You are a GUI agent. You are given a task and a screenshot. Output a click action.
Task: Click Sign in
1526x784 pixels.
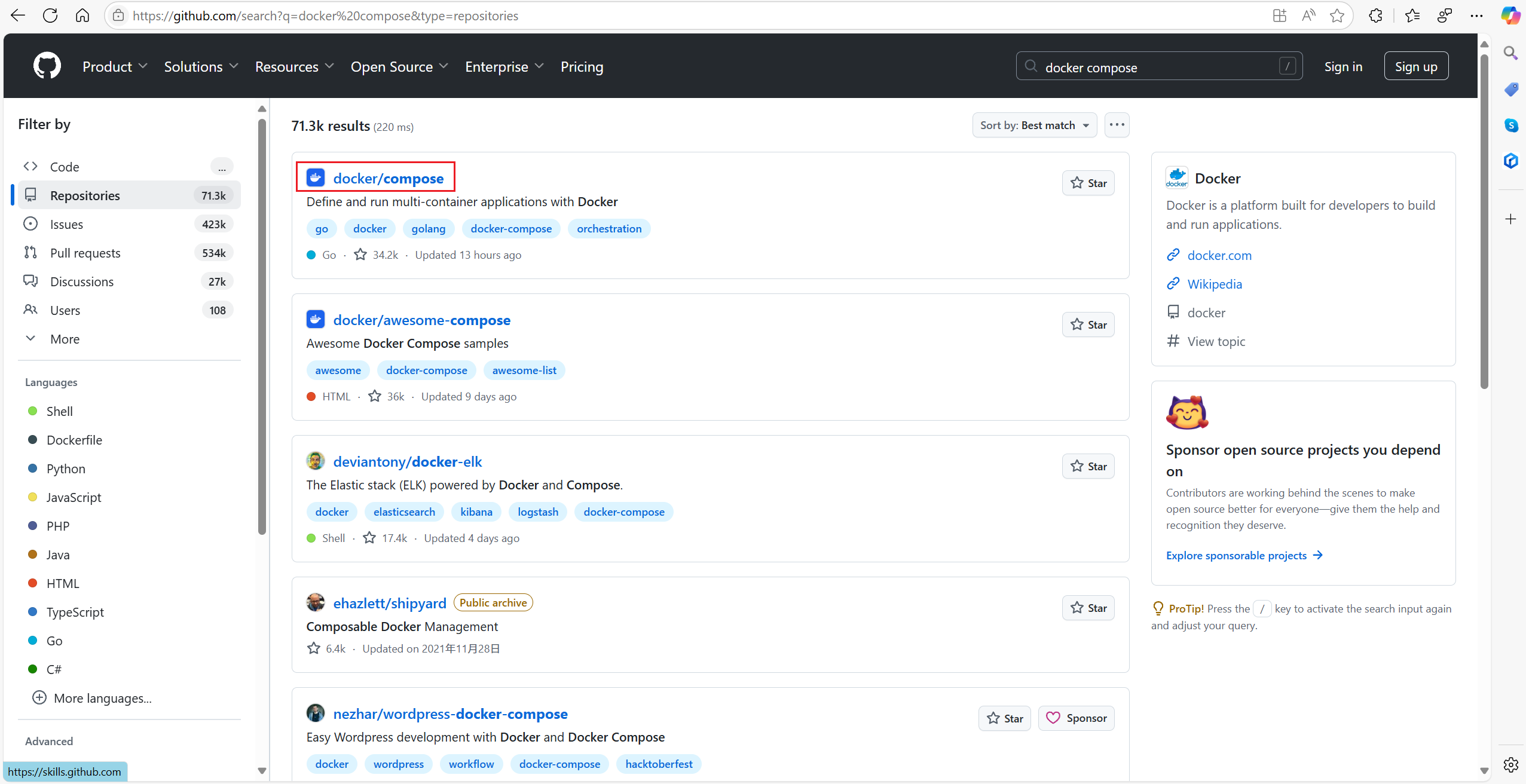1343,66
